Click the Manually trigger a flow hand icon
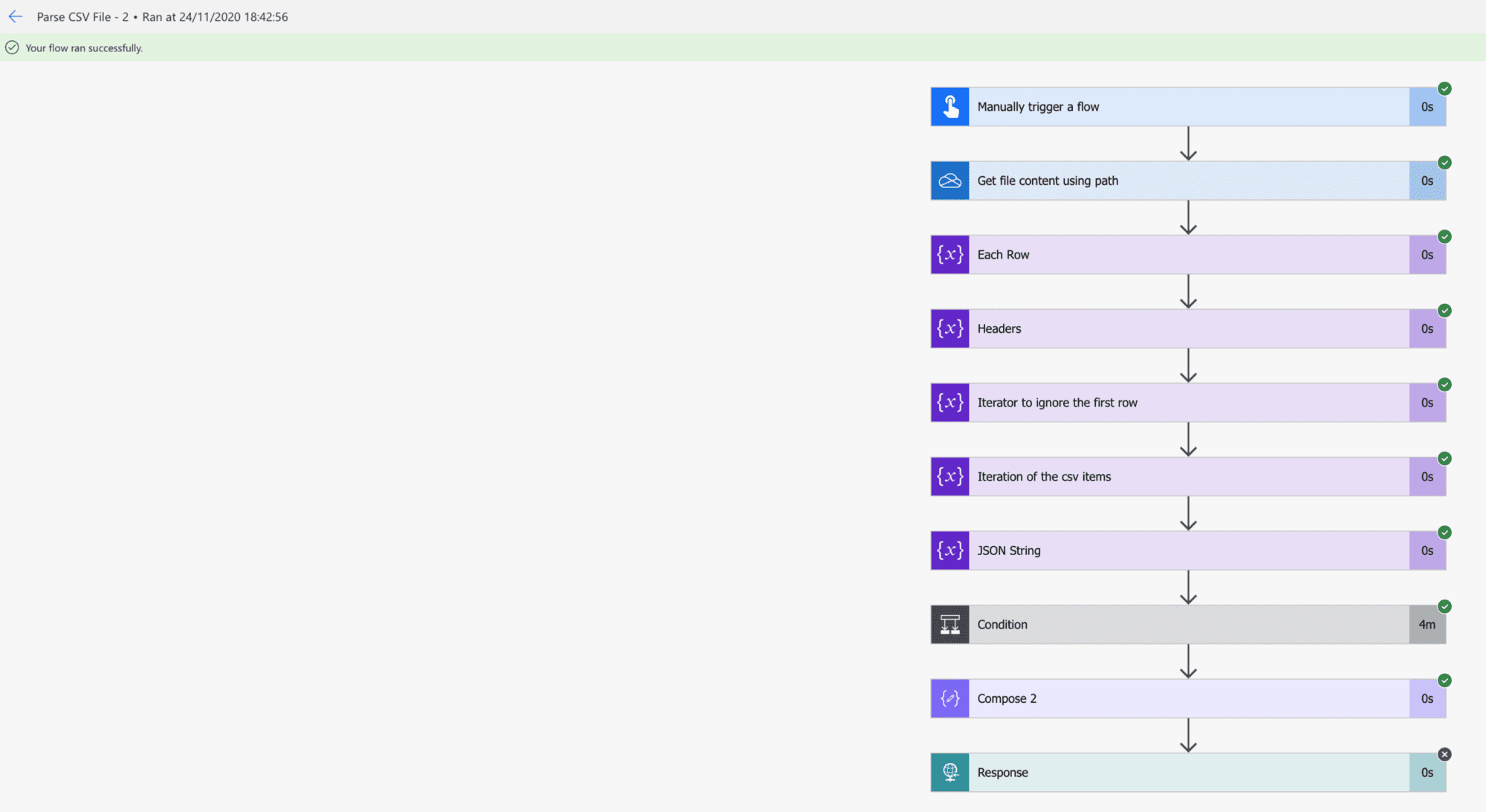 click(950, 106)
